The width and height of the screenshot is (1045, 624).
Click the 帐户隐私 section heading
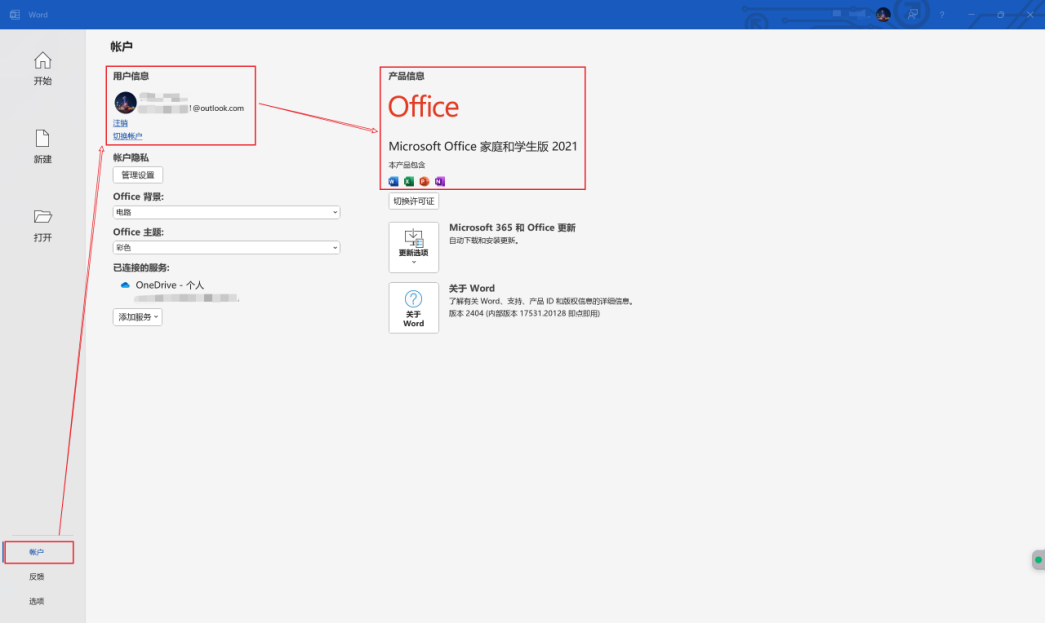click(x=131, y=157)
